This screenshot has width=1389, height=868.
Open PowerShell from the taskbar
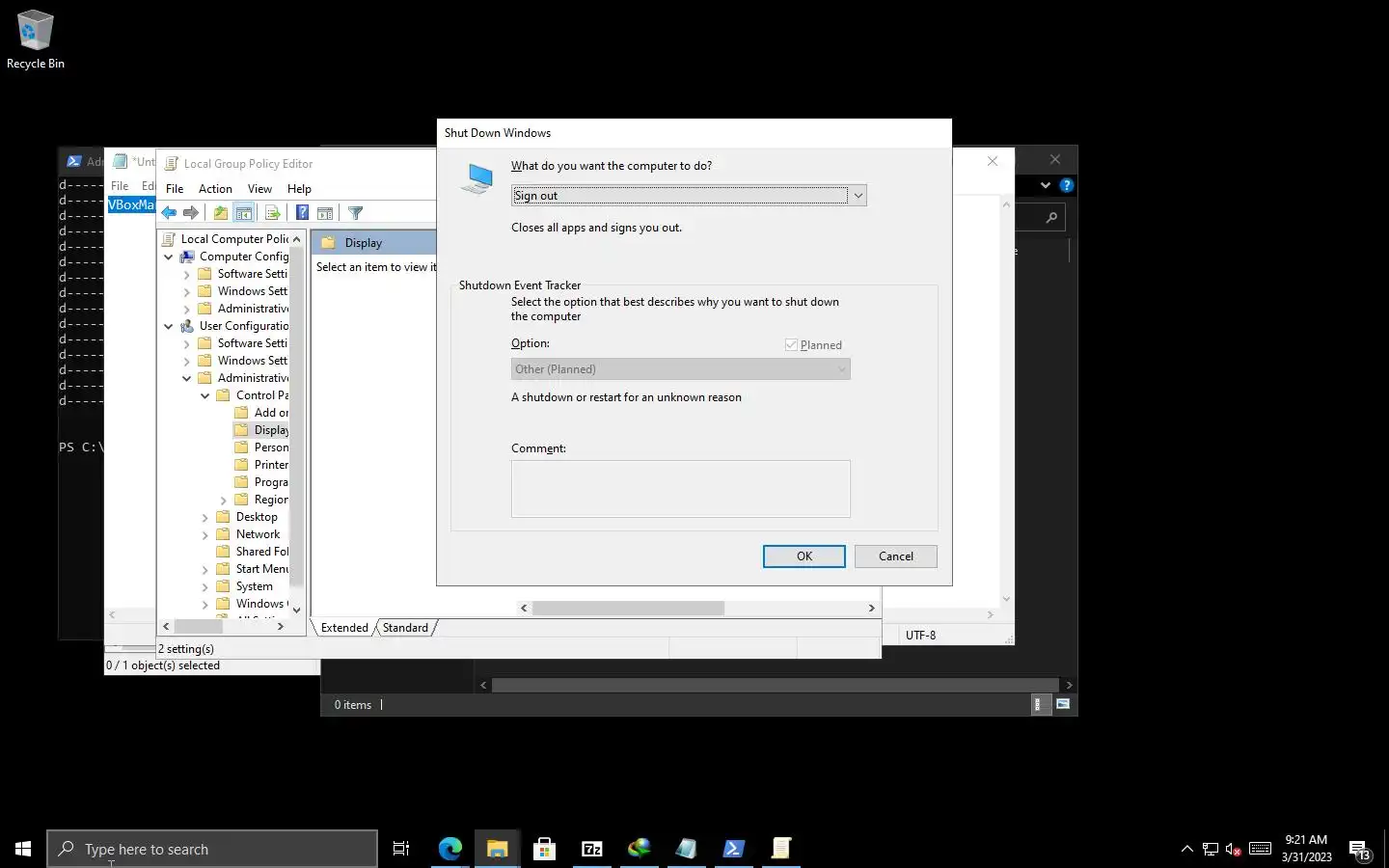(733, 849)
